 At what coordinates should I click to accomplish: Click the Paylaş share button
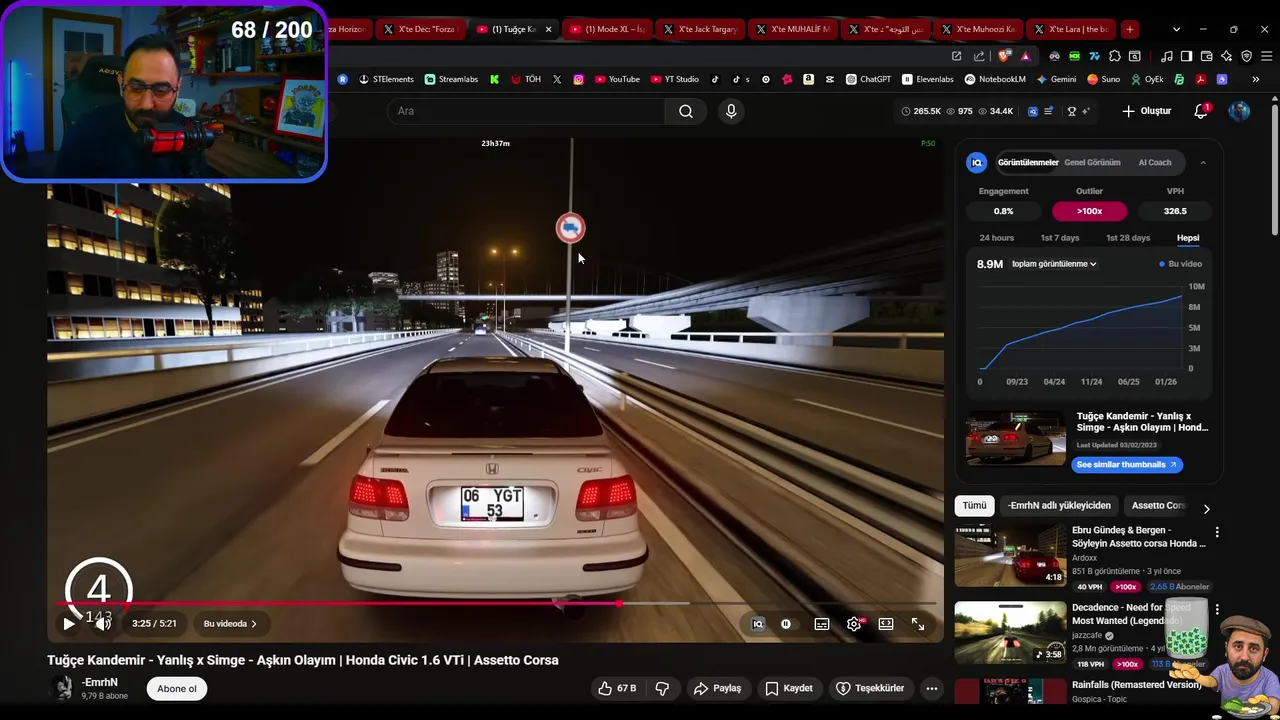718,688
